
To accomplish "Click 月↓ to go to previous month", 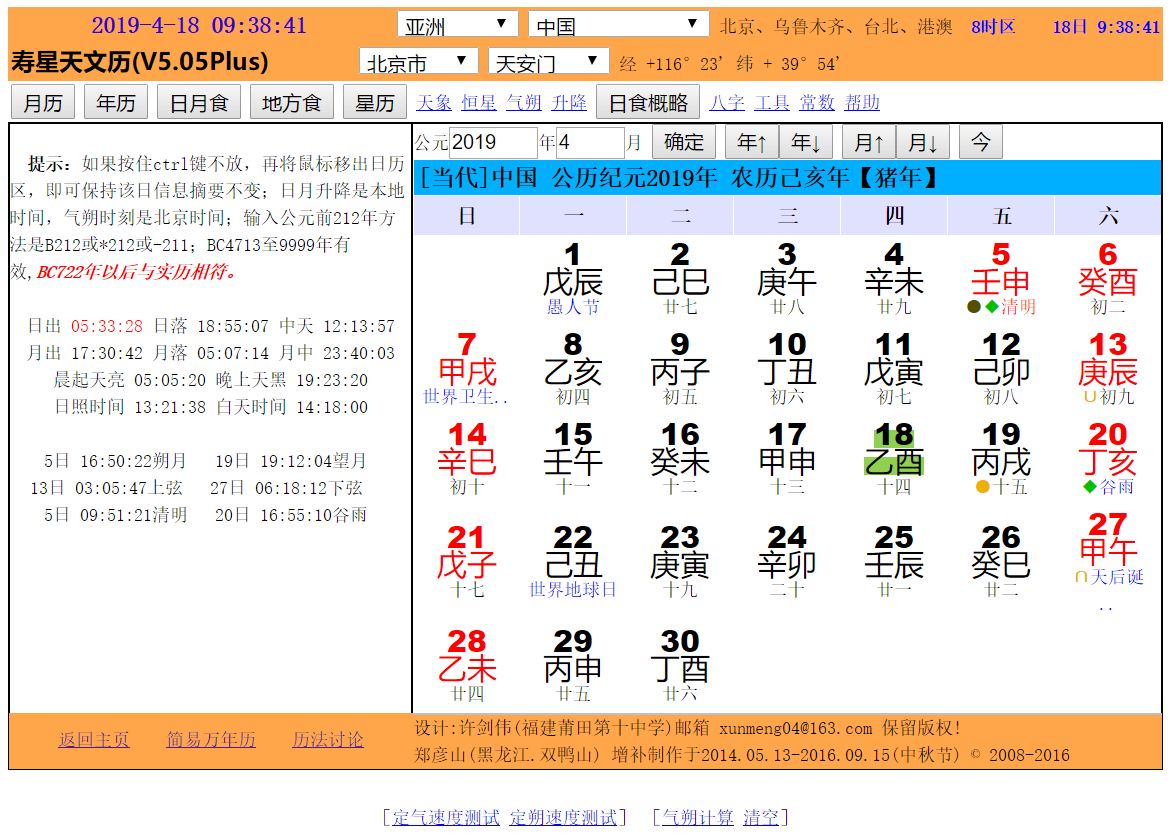I will (x=924, y=141).
